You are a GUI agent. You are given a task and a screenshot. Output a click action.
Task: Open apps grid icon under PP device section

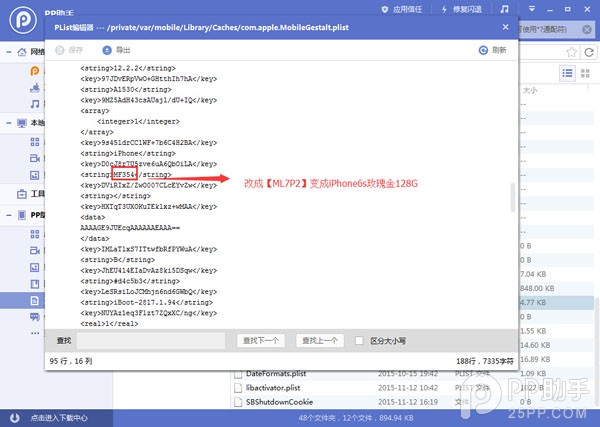click(x=35, y=234)
